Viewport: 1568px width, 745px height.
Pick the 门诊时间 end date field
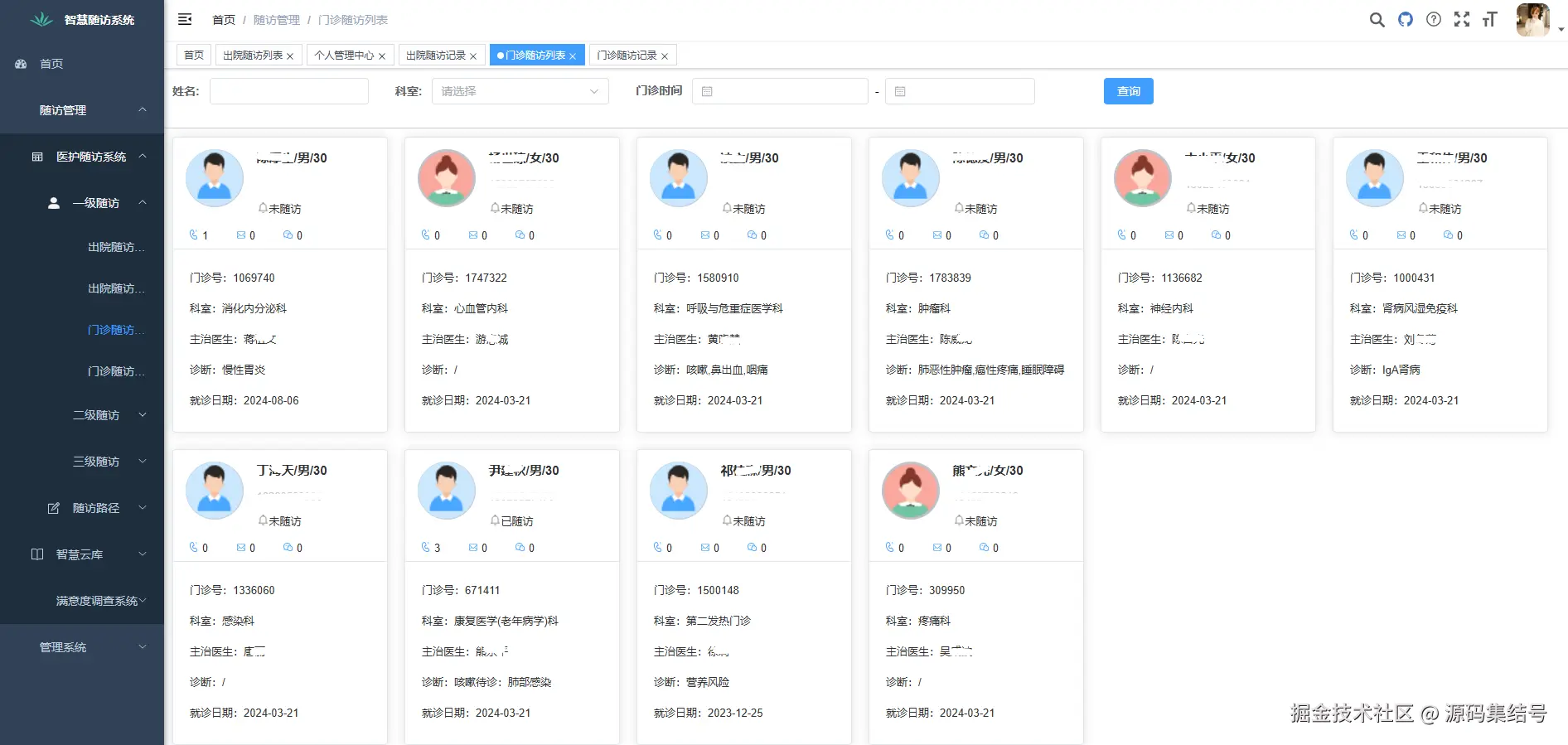pos(960,91)
